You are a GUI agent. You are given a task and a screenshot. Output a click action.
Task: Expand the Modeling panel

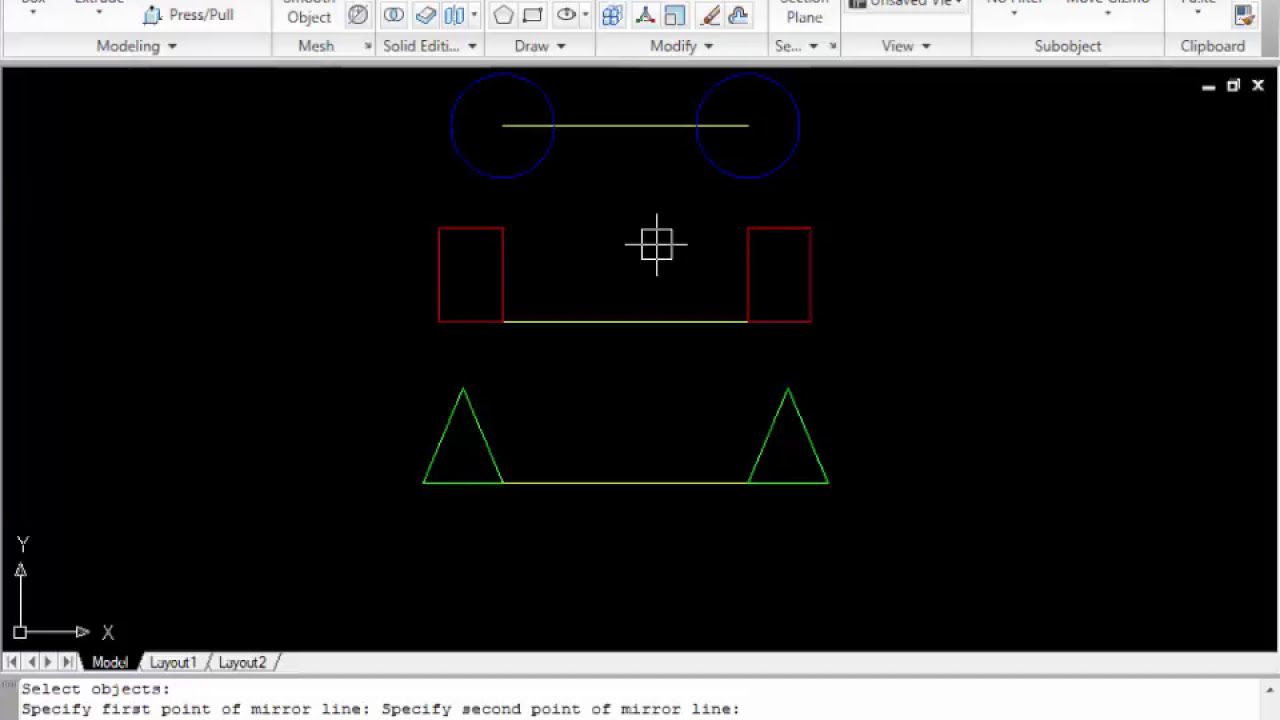[x=136, y=46]
